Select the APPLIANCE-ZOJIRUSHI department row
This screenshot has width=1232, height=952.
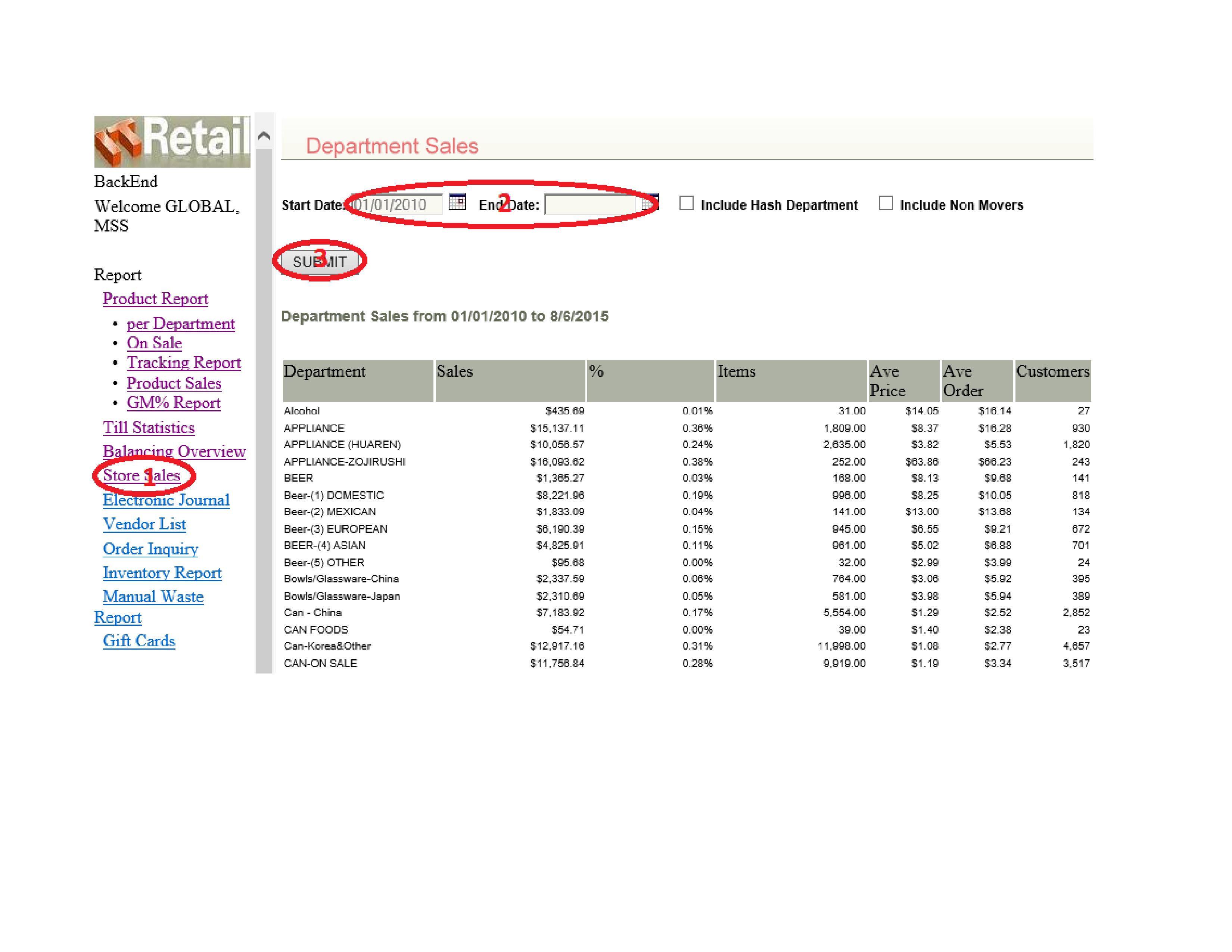pos(687,462)
